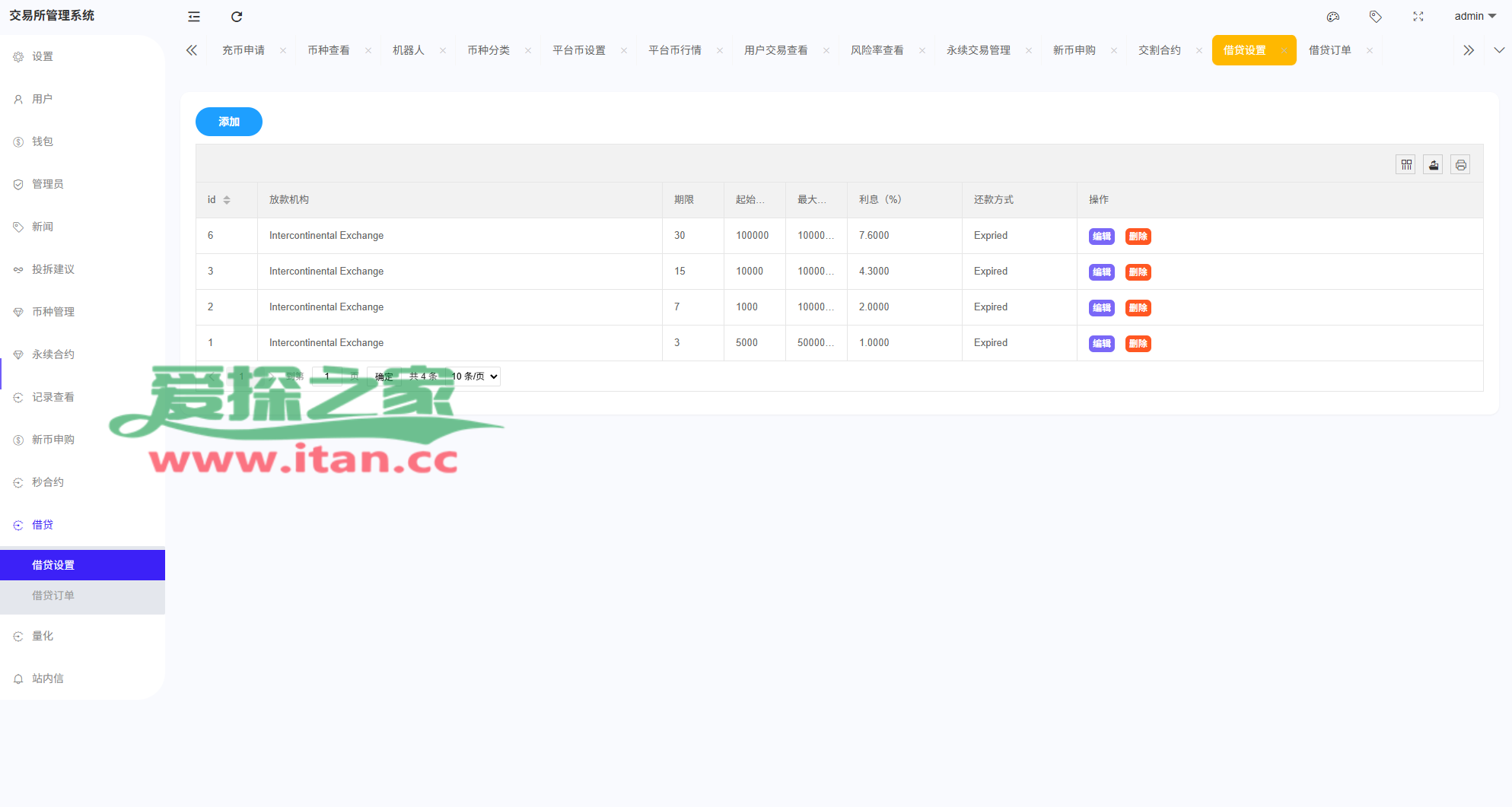Image resolution: width=1512 pixels, height=807 pixels.
Task: Open 借贷订单 in the sidebar submenu
Action: coord(53,596)
